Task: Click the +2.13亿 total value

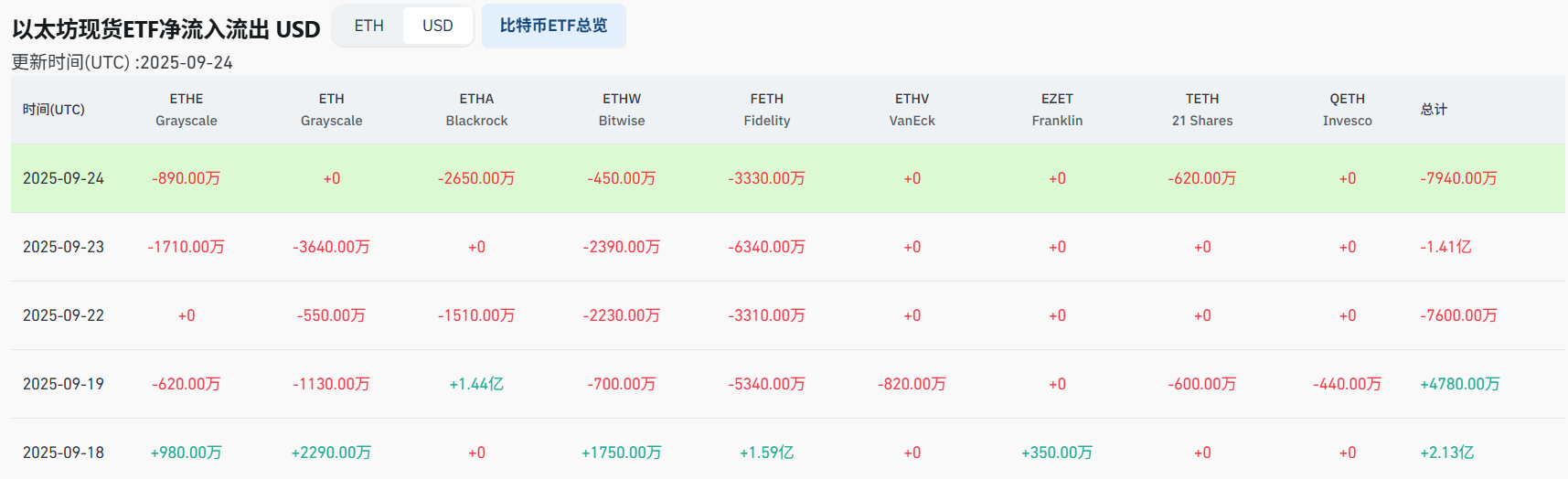Action: (1446, 452)
